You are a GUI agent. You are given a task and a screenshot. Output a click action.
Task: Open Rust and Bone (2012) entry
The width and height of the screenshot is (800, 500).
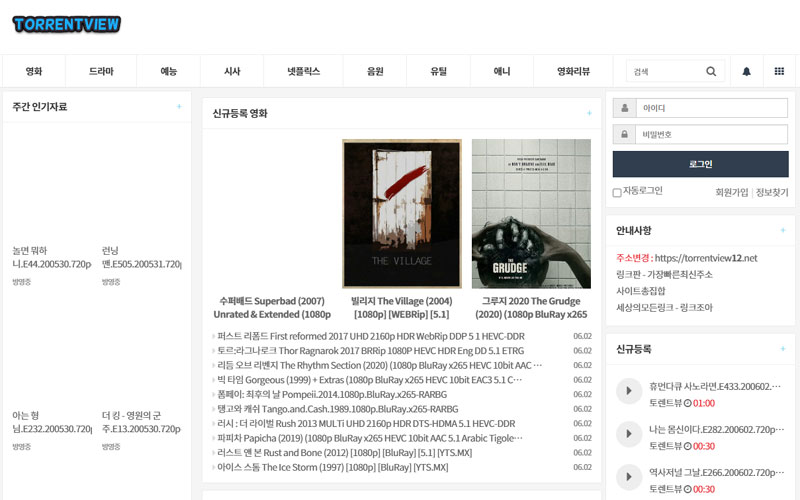tap(344, 453)
